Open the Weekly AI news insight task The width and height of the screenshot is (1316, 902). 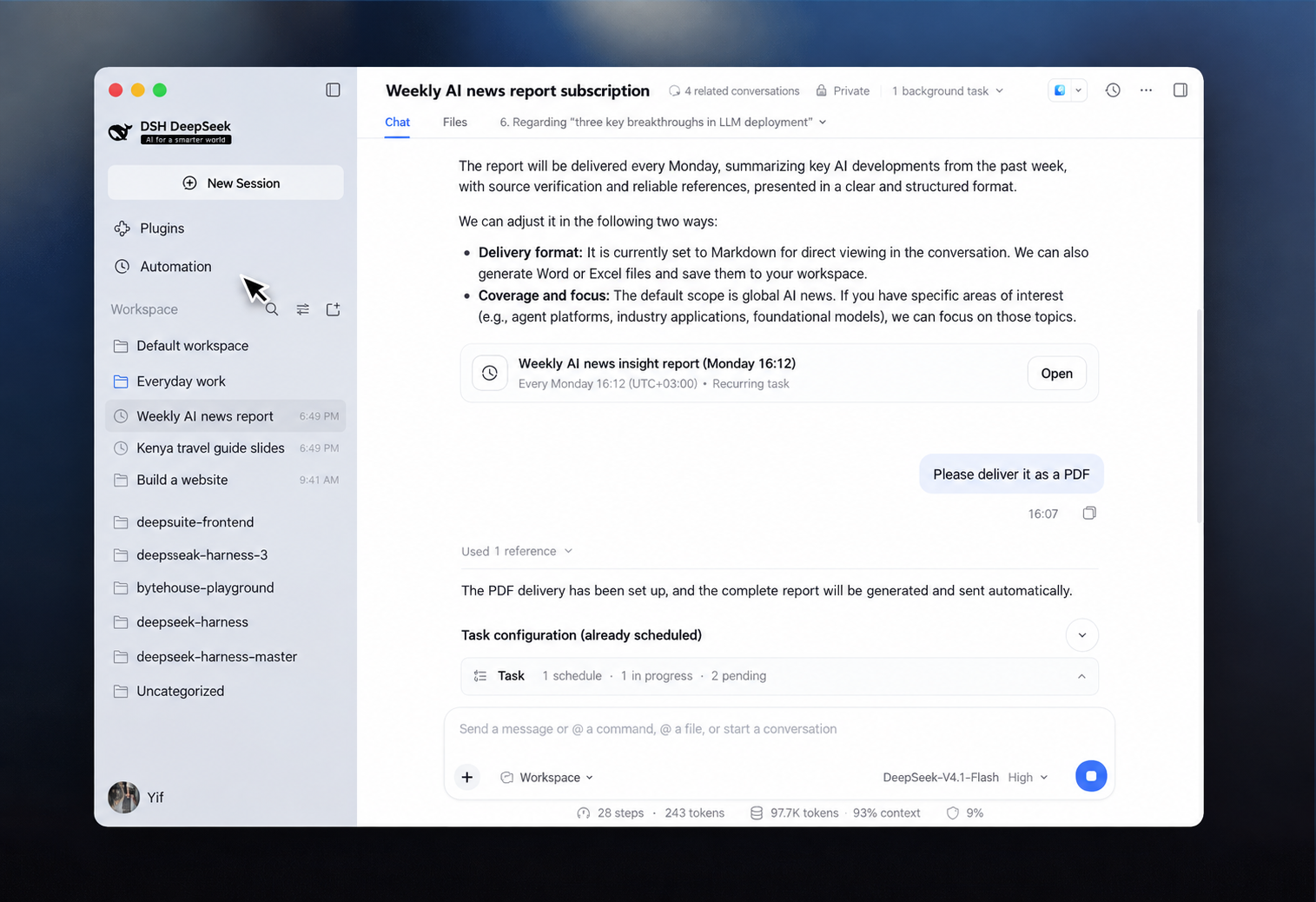1056,374
